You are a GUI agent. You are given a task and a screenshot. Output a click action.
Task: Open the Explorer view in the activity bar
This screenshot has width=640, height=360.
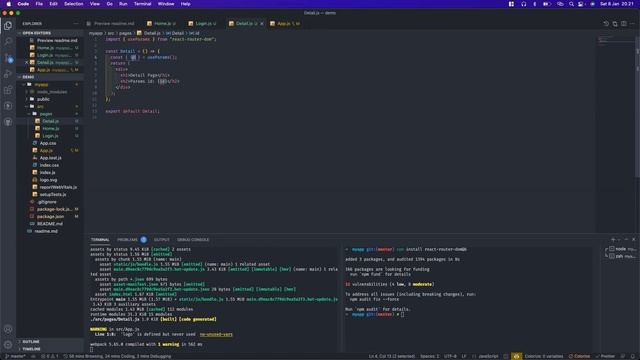[8, 25]
